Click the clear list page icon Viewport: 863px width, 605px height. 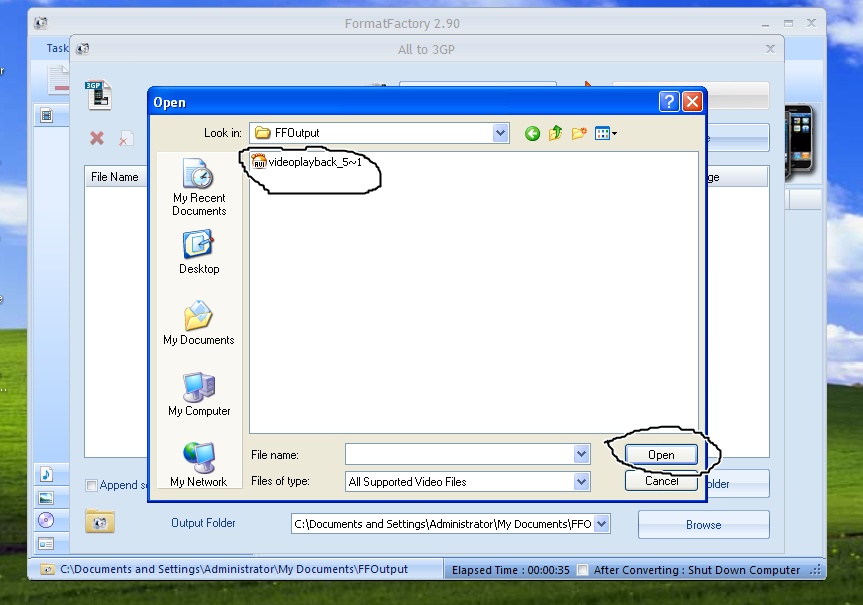126,139
